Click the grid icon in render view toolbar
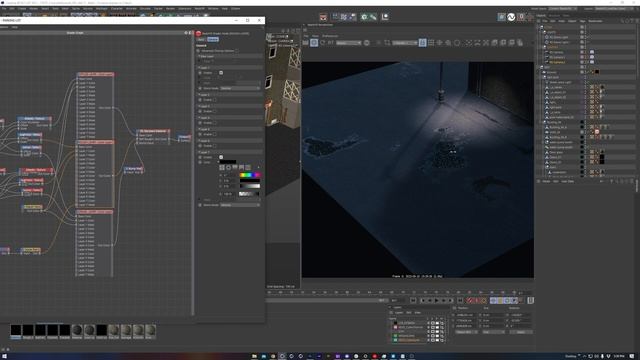 tap(431, 42)
